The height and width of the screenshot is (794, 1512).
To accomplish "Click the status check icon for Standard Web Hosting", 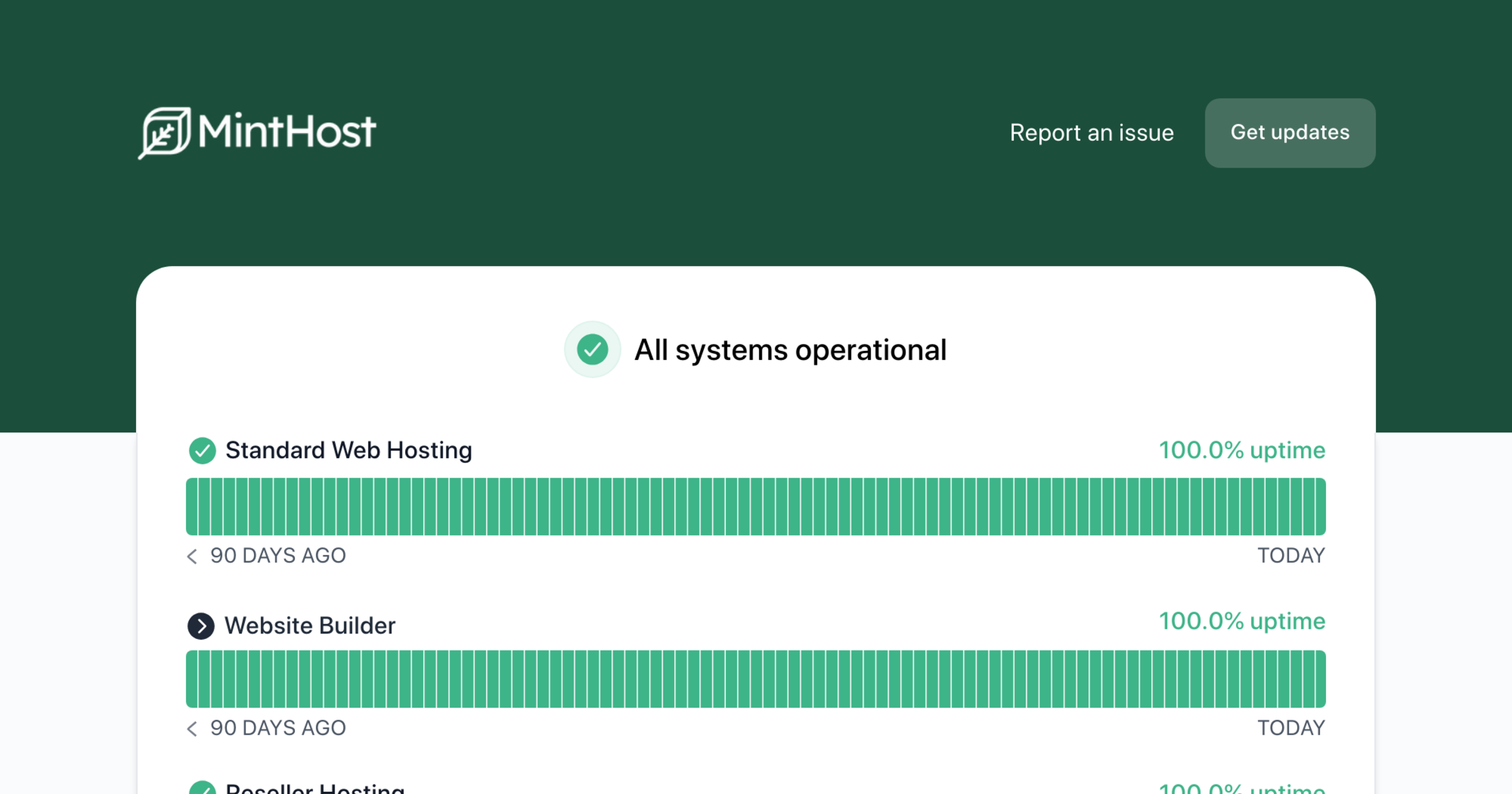I will coord(202,451).
